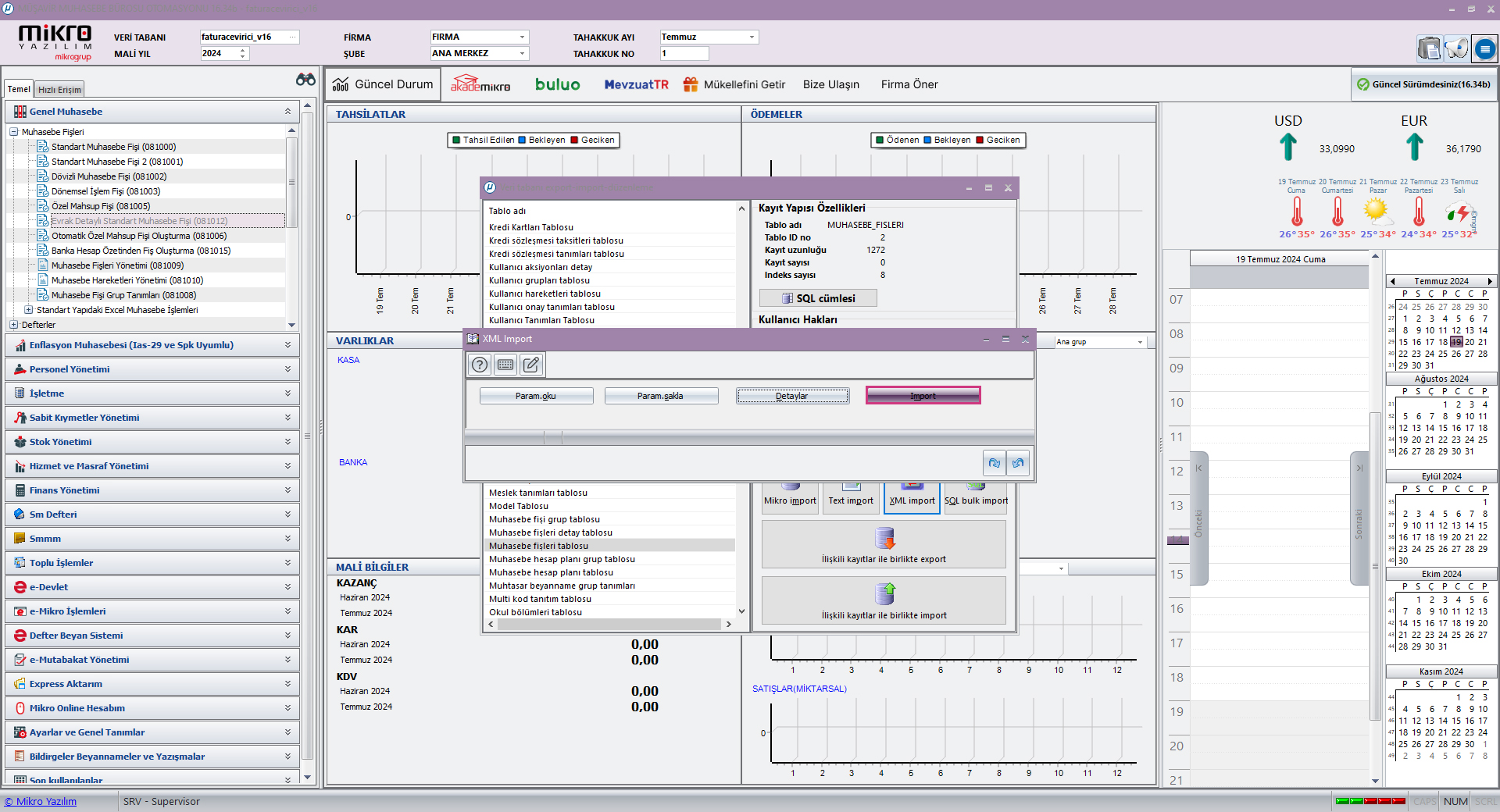Image resolution: width=1500 pixels, height=812 pixels.
Task: Open the binoculars search icon
Action: click(x=305, y=80)
